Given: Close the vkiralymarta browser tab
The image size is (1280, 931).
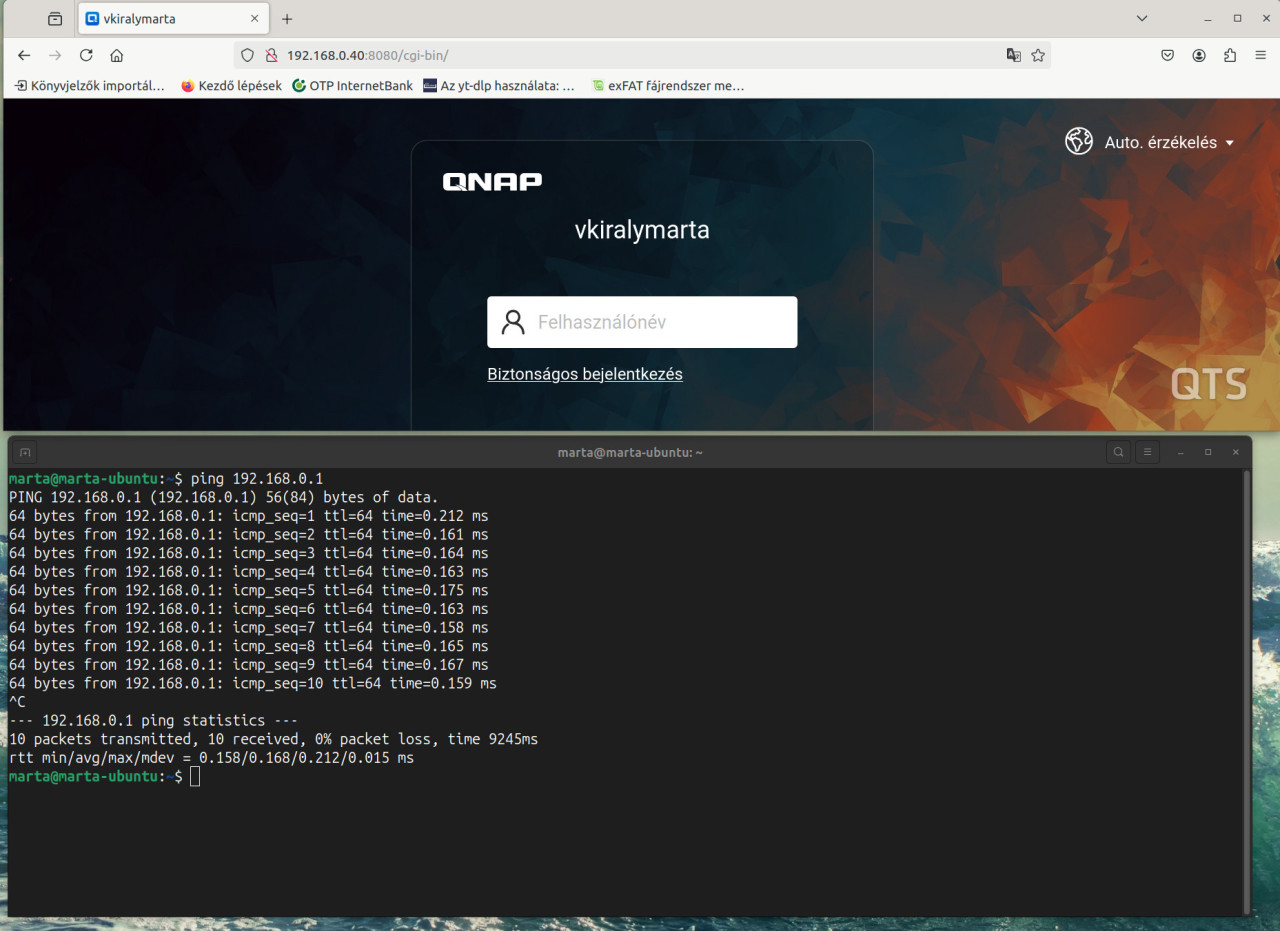Looking at the screenshot, I should (x=255, y=18).
